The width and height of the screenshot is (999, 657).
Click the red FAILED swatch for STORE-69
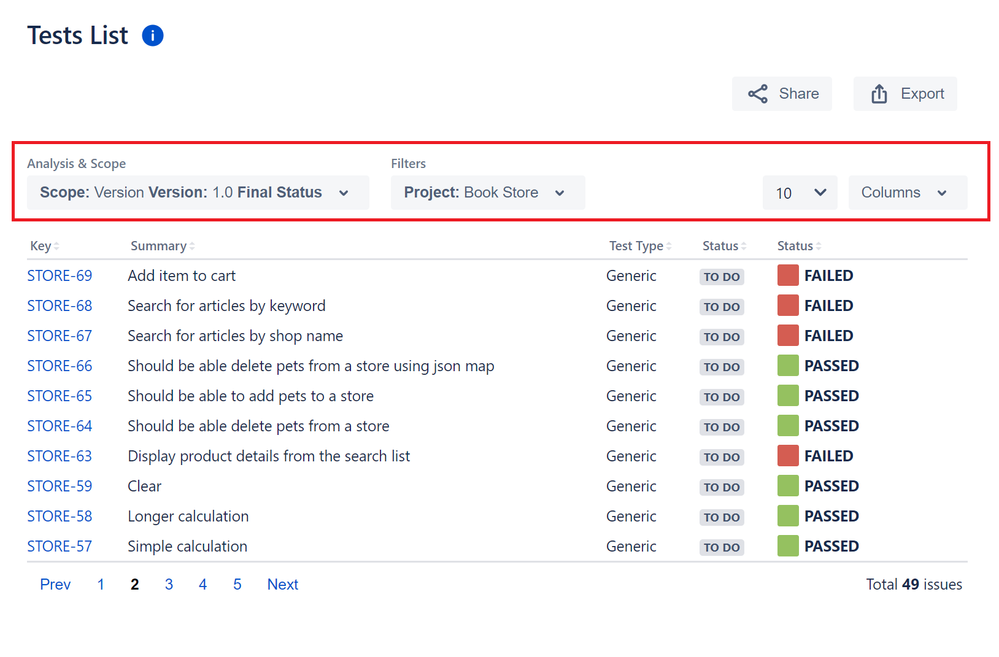click(790, 275)
